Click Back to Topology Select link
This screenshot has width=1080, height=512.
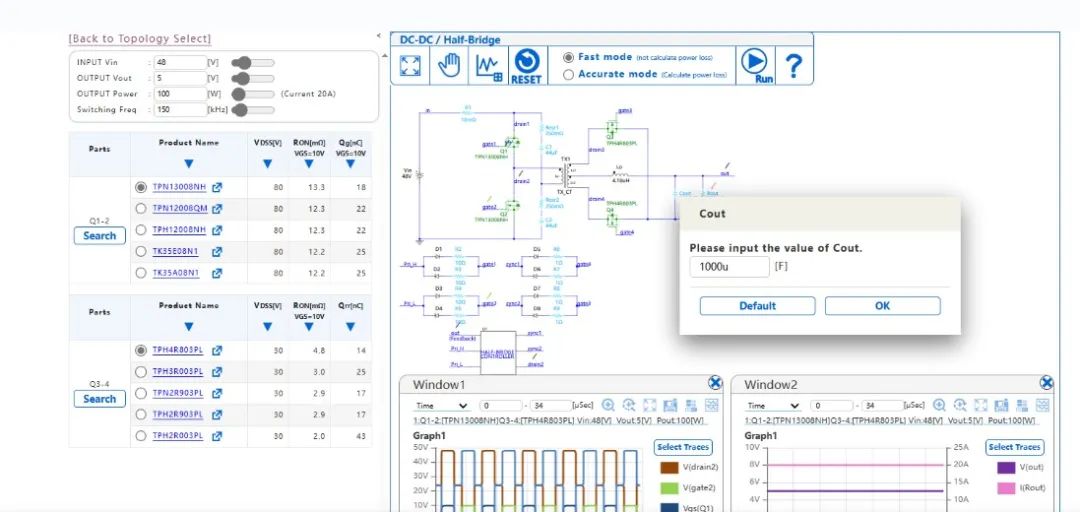click(140, 39)
